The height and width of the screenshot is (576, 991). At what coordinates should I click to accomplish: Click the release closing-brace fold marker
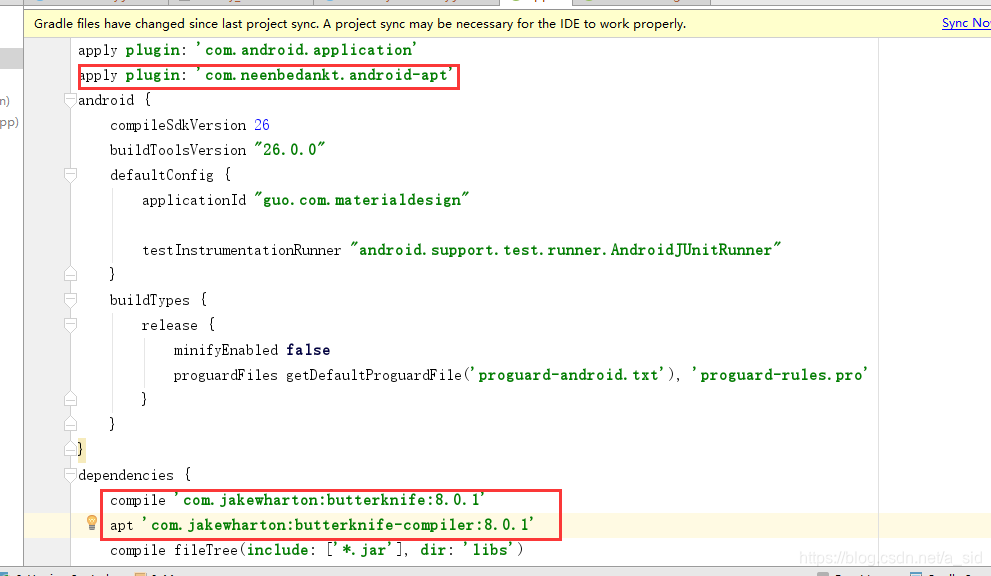click(70, 399)
